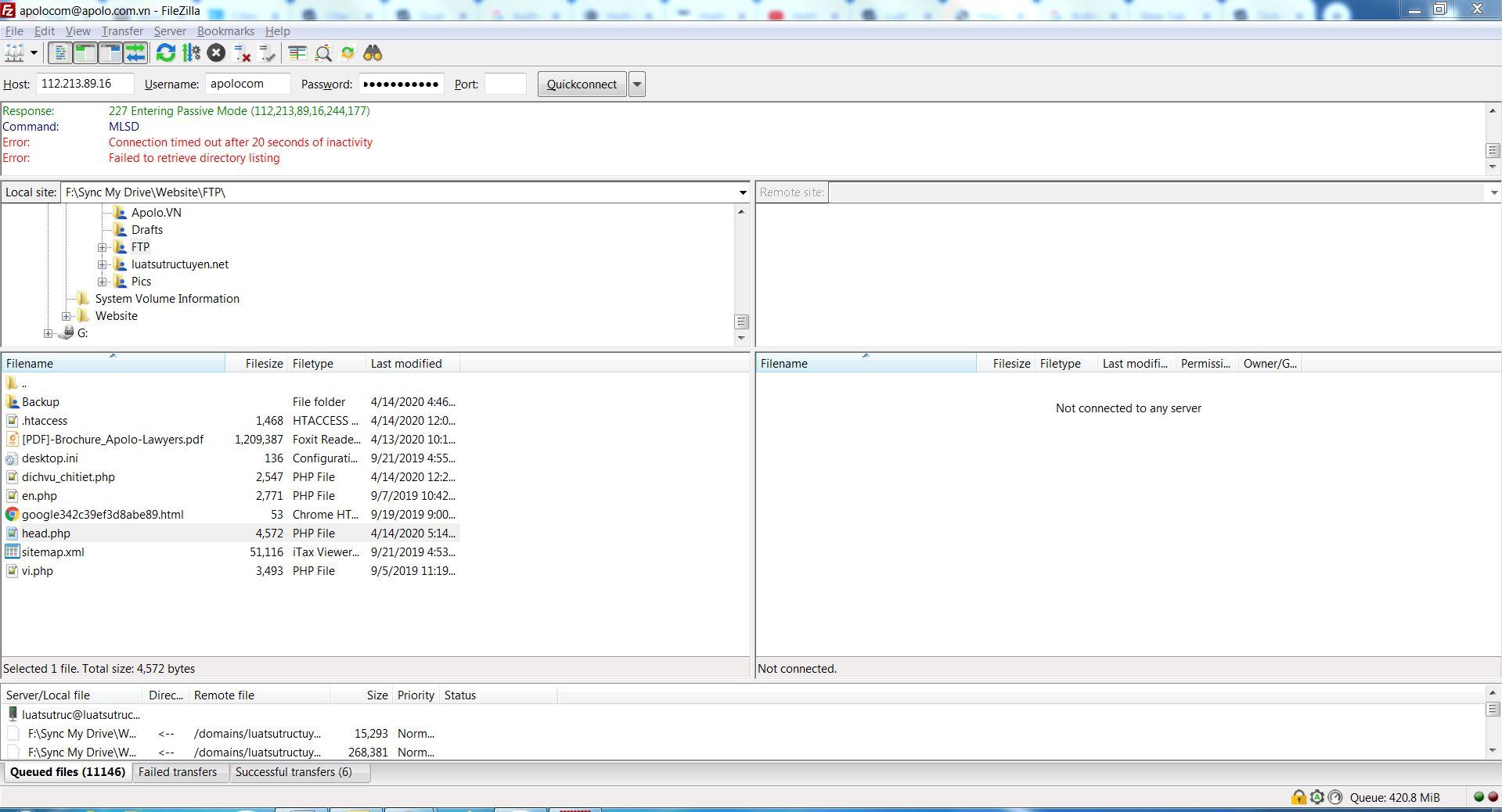Screen dimensions: 1502x812
Task: Click the Quickconnect button
Action: [582, 84]
